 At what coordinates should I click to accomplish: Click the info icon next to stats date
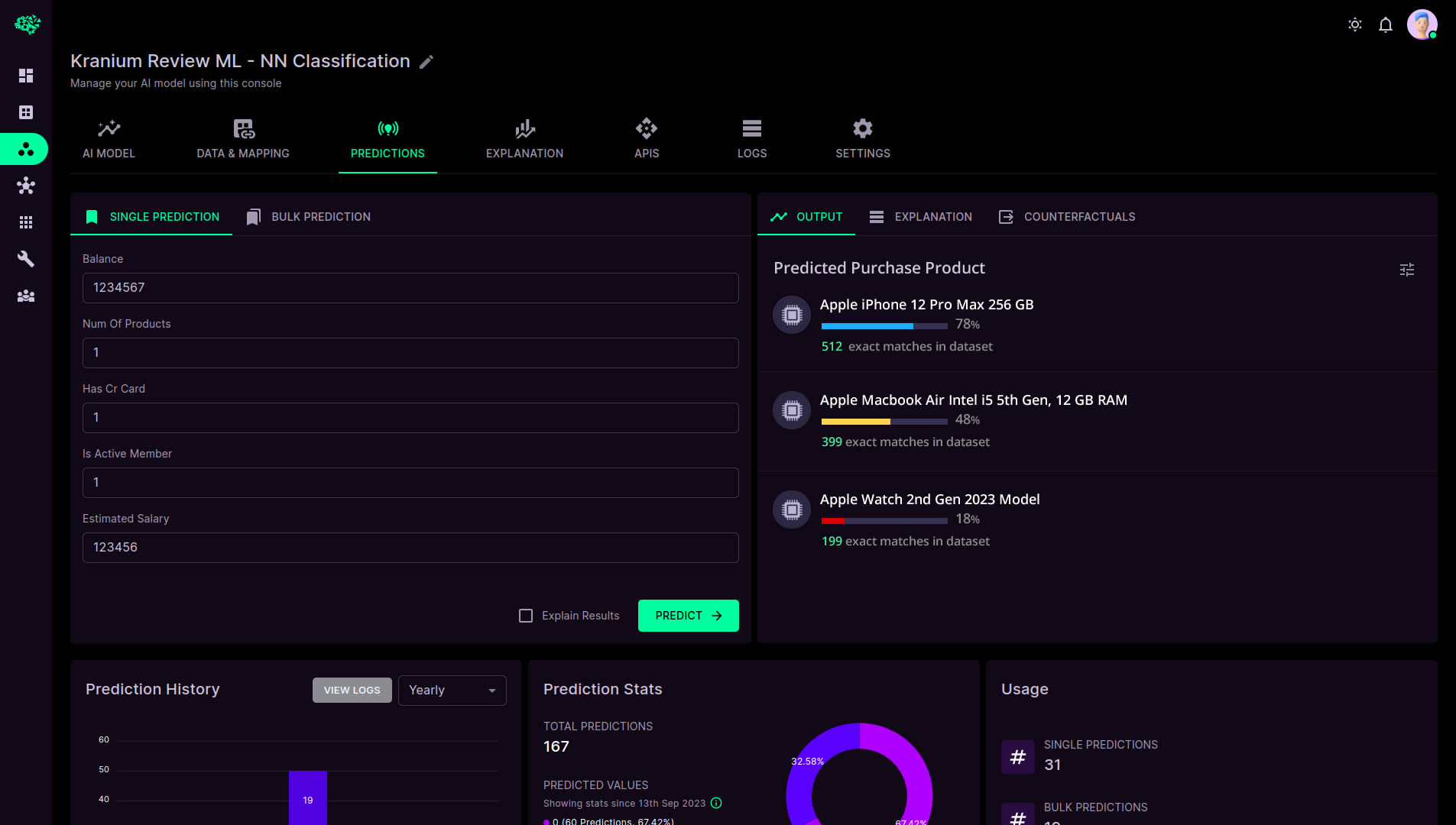[x=716, y=803]
